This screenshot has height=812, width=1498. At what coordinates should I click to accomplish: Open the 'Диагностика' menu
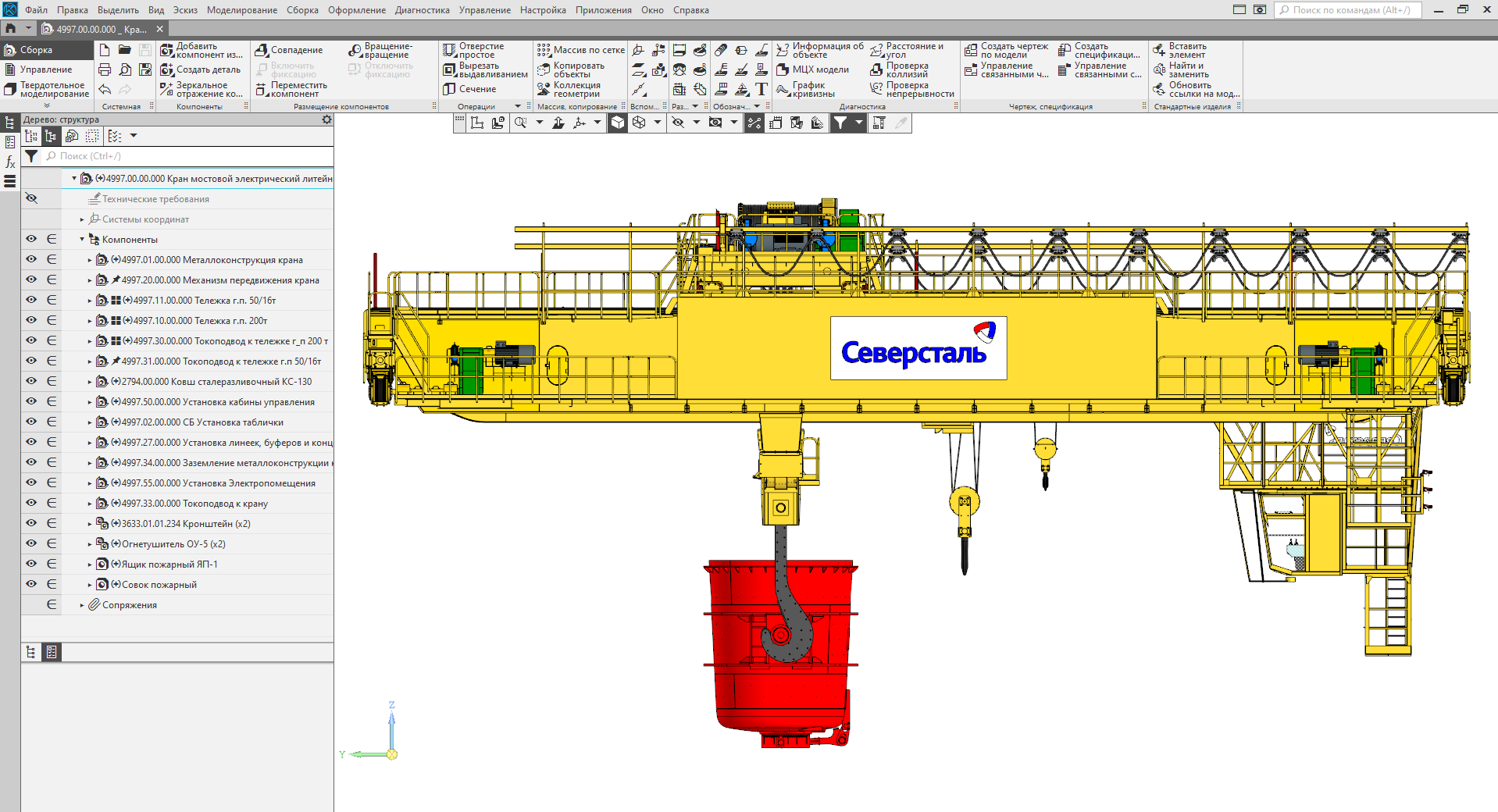click(x=422, y=10)
